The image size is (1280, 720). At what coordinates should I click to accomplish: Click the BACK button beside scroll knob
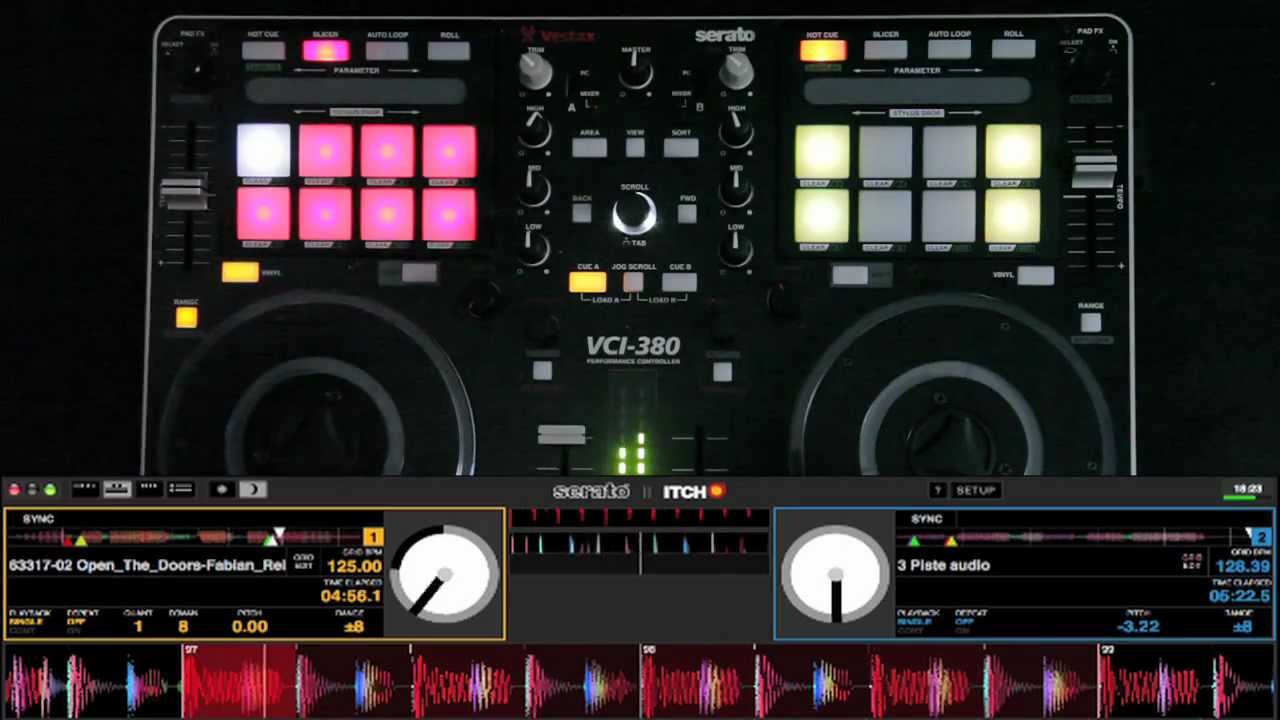[x=582, y=212]
